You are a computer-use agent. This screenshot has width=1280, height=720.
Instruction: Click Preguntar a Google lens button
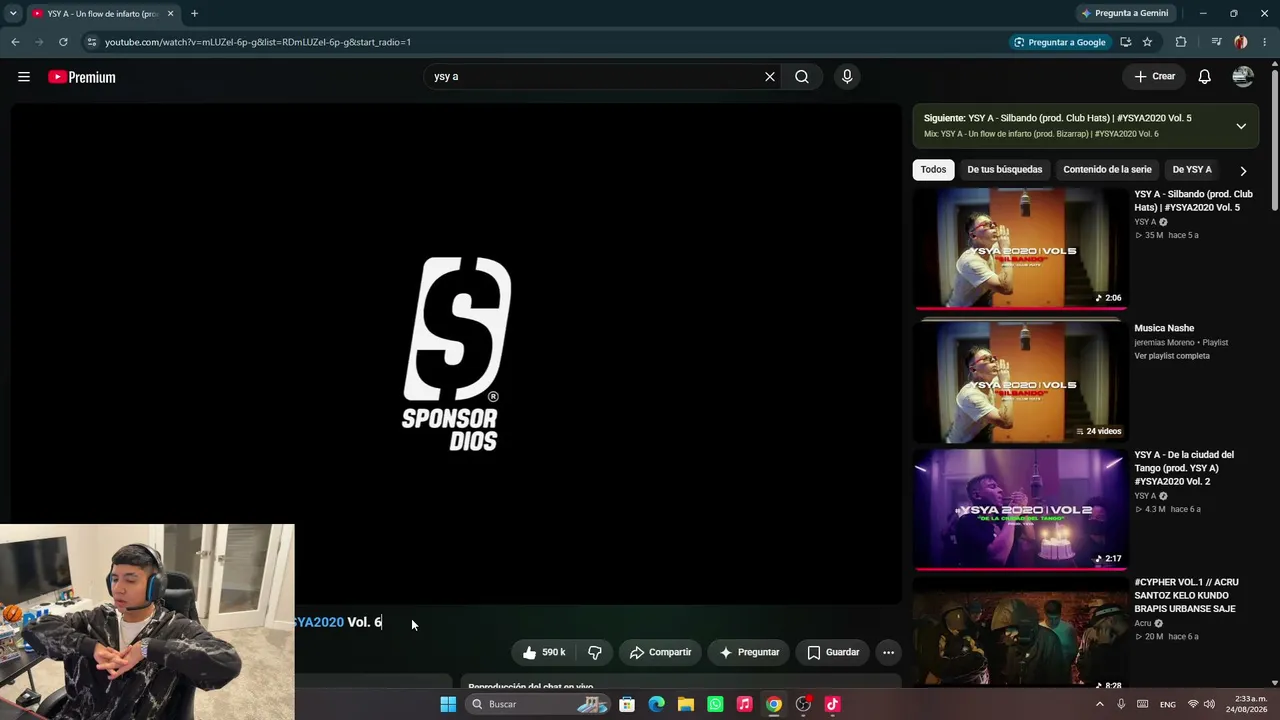1059,42
